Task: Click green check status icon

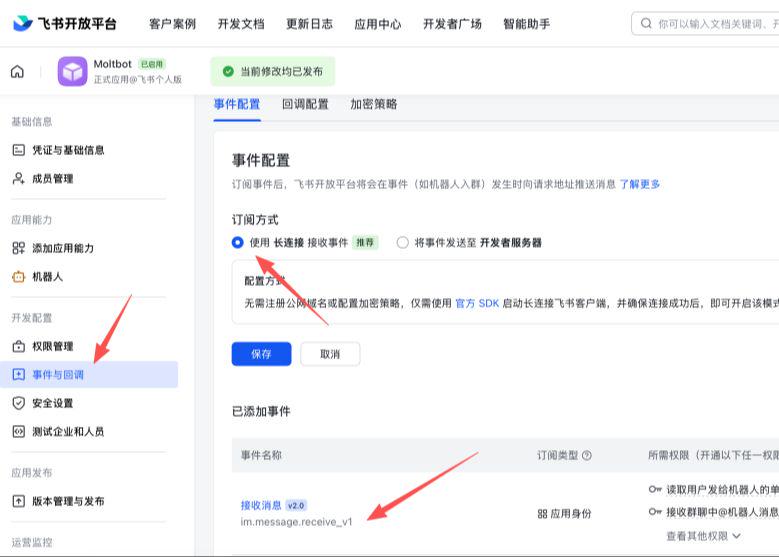Action: pyautogui.click(x=228, y=72)
